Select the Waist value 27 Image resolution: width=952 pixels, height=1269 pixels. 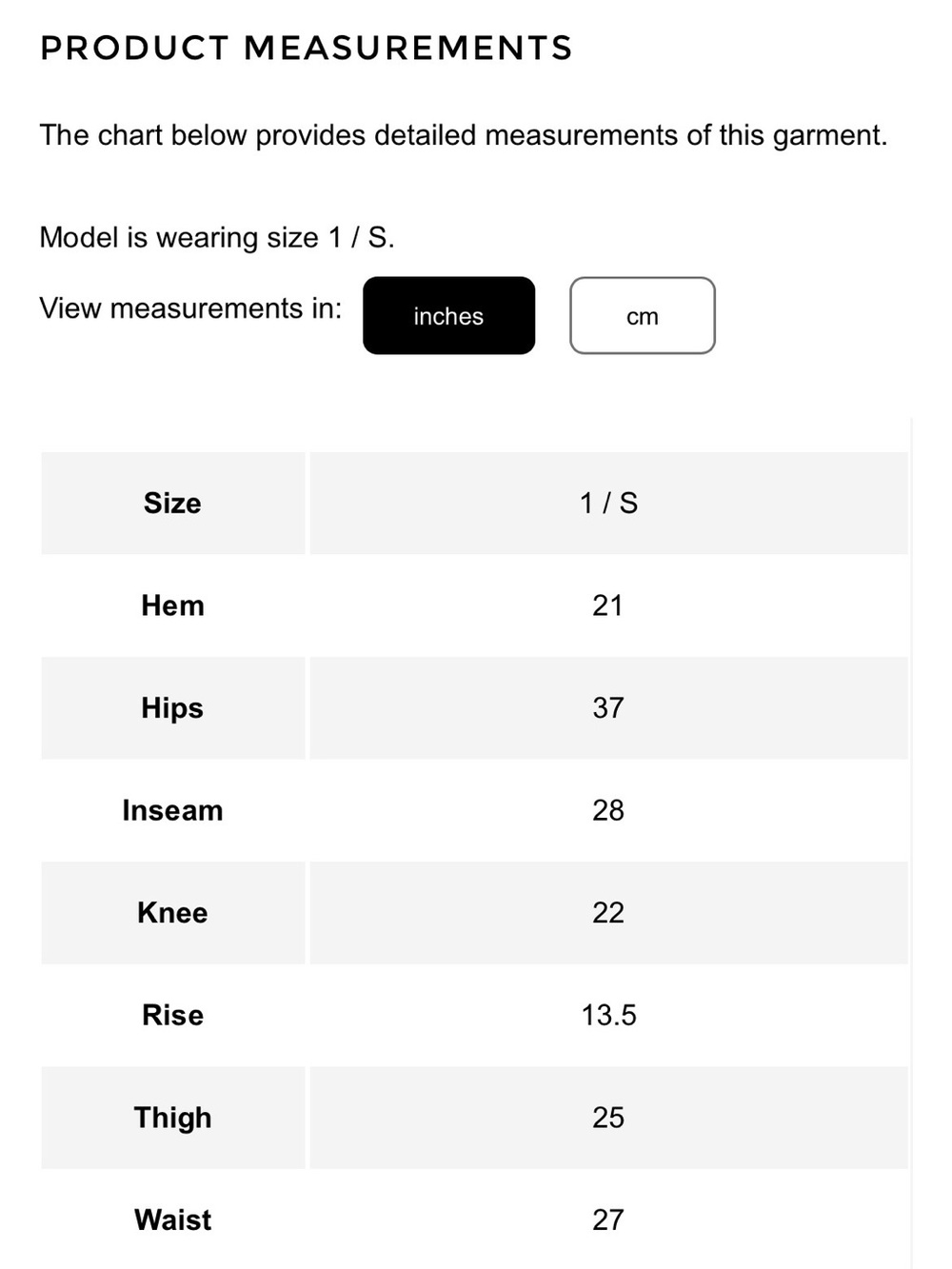tap(608, 1219)
